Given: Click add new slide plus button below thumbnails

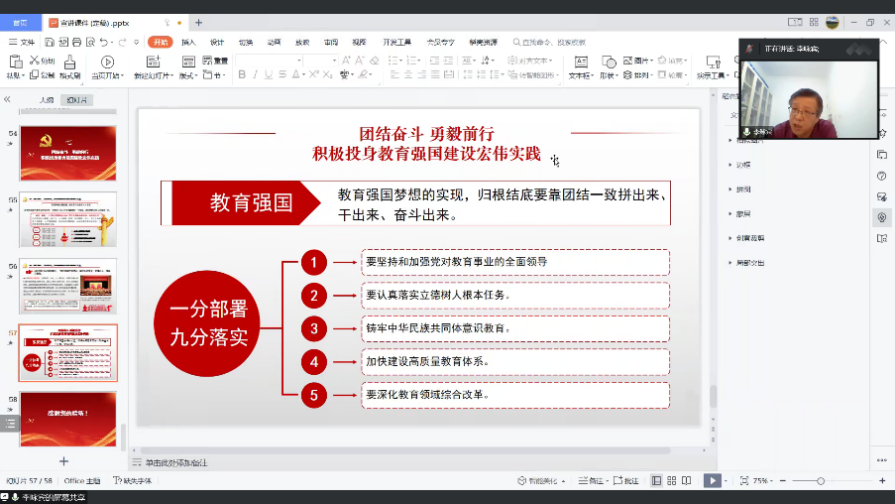Looking at the screenshot, I should pyautogui.click(x=64, y=461).
